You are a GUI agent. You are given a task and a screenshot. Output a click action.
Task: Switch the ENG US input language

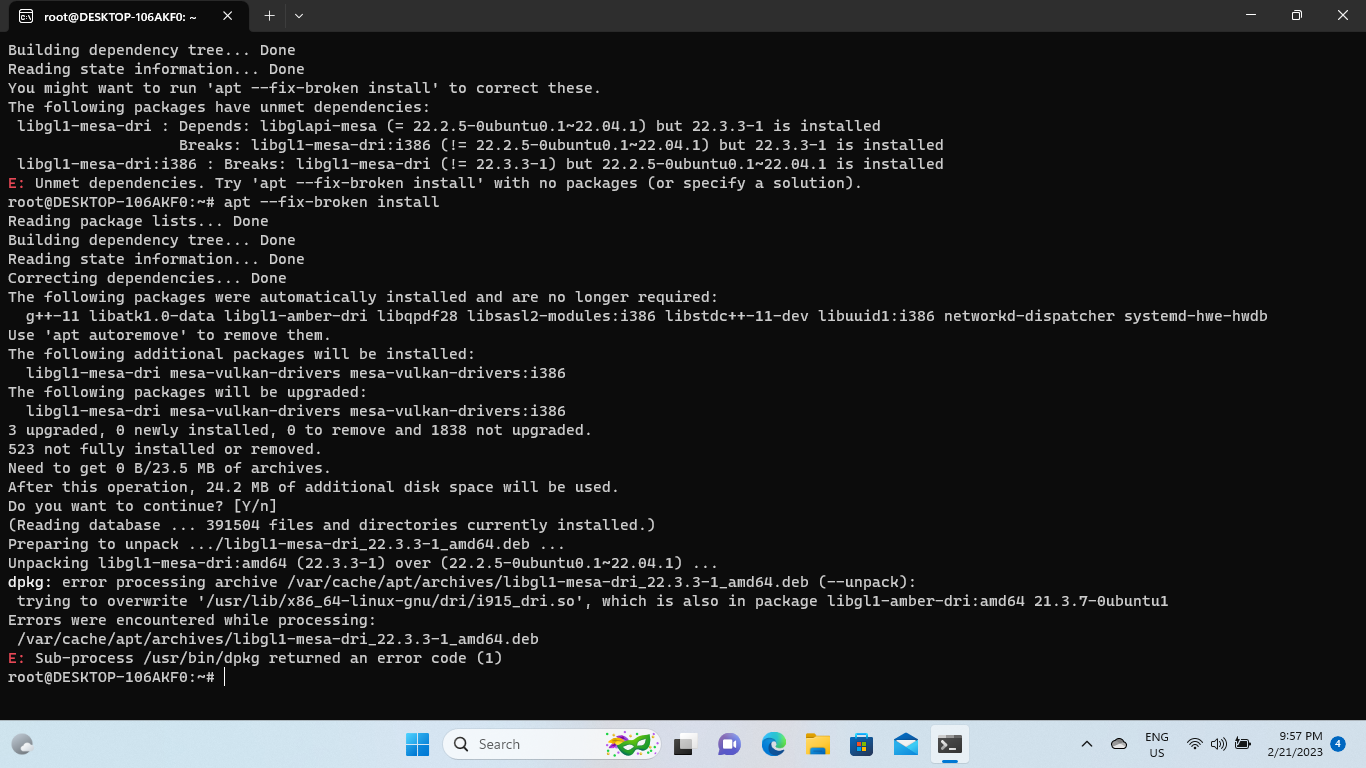pyautogui.click(x=1155, y=744)
